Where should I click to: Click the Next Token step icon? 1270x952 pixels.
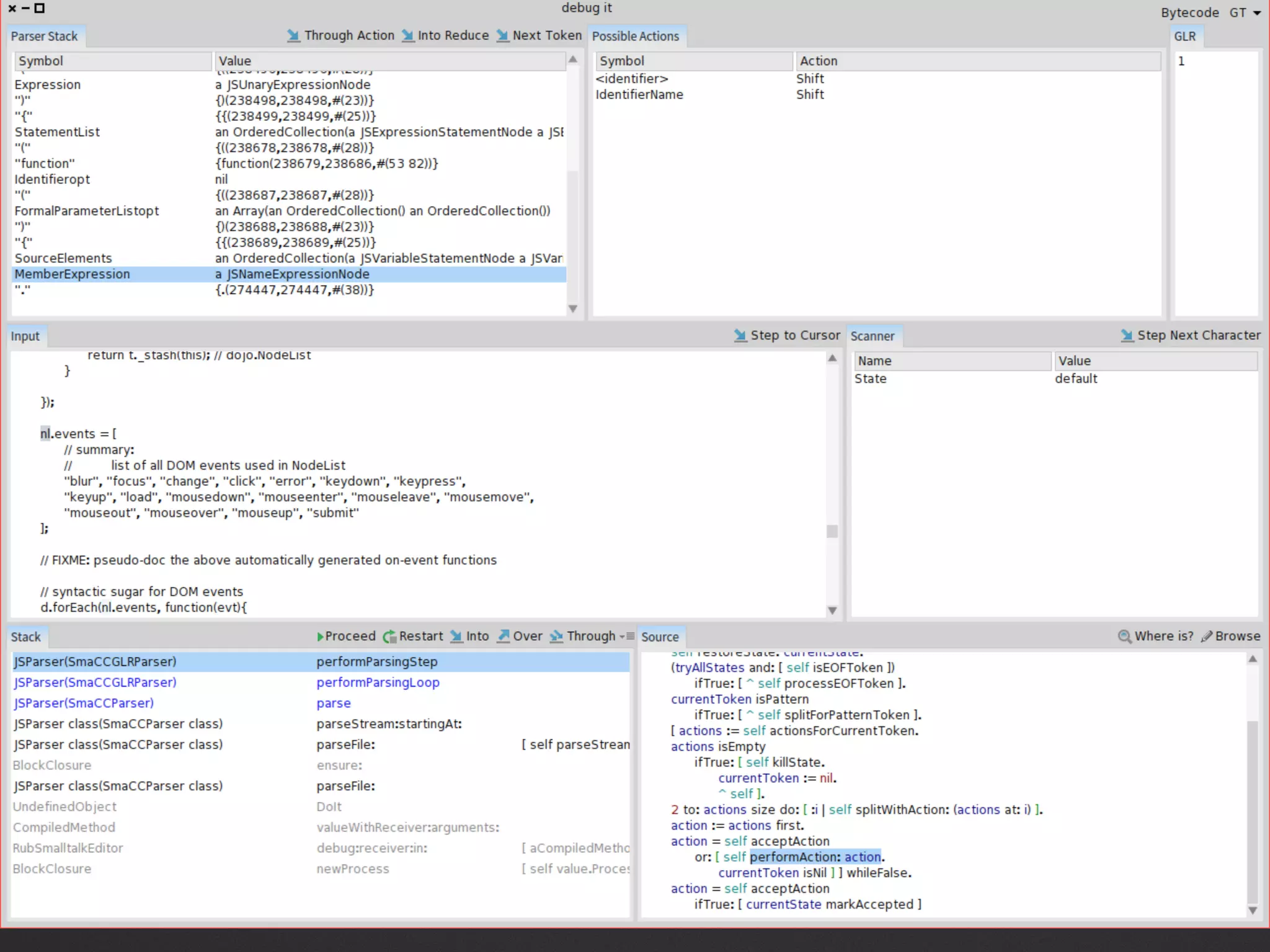pyautogui.click(x=502, y=36)
